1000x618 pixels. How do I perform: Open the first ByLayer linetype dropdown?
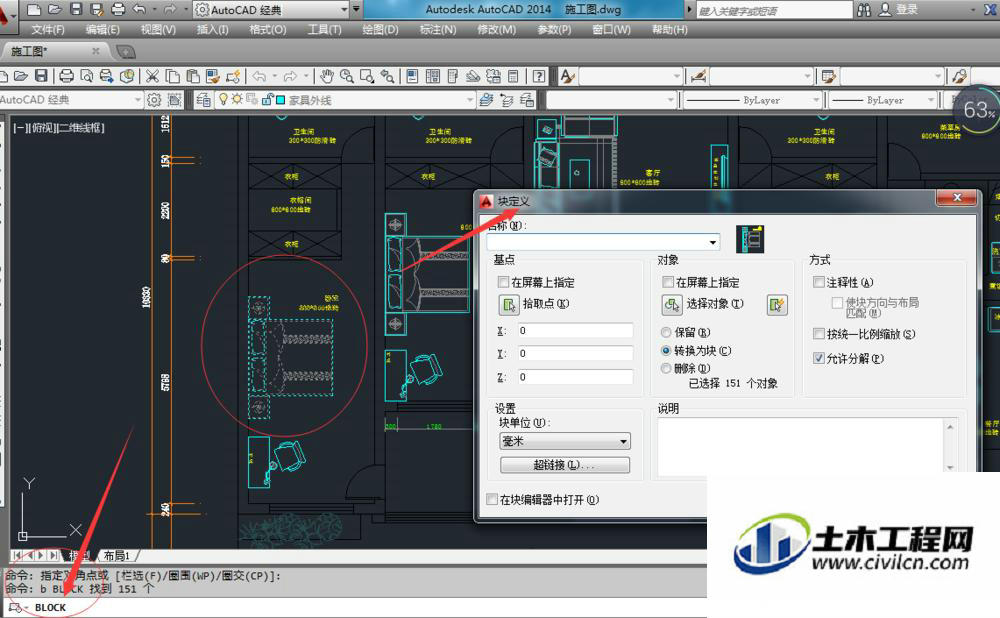point(816,100)
